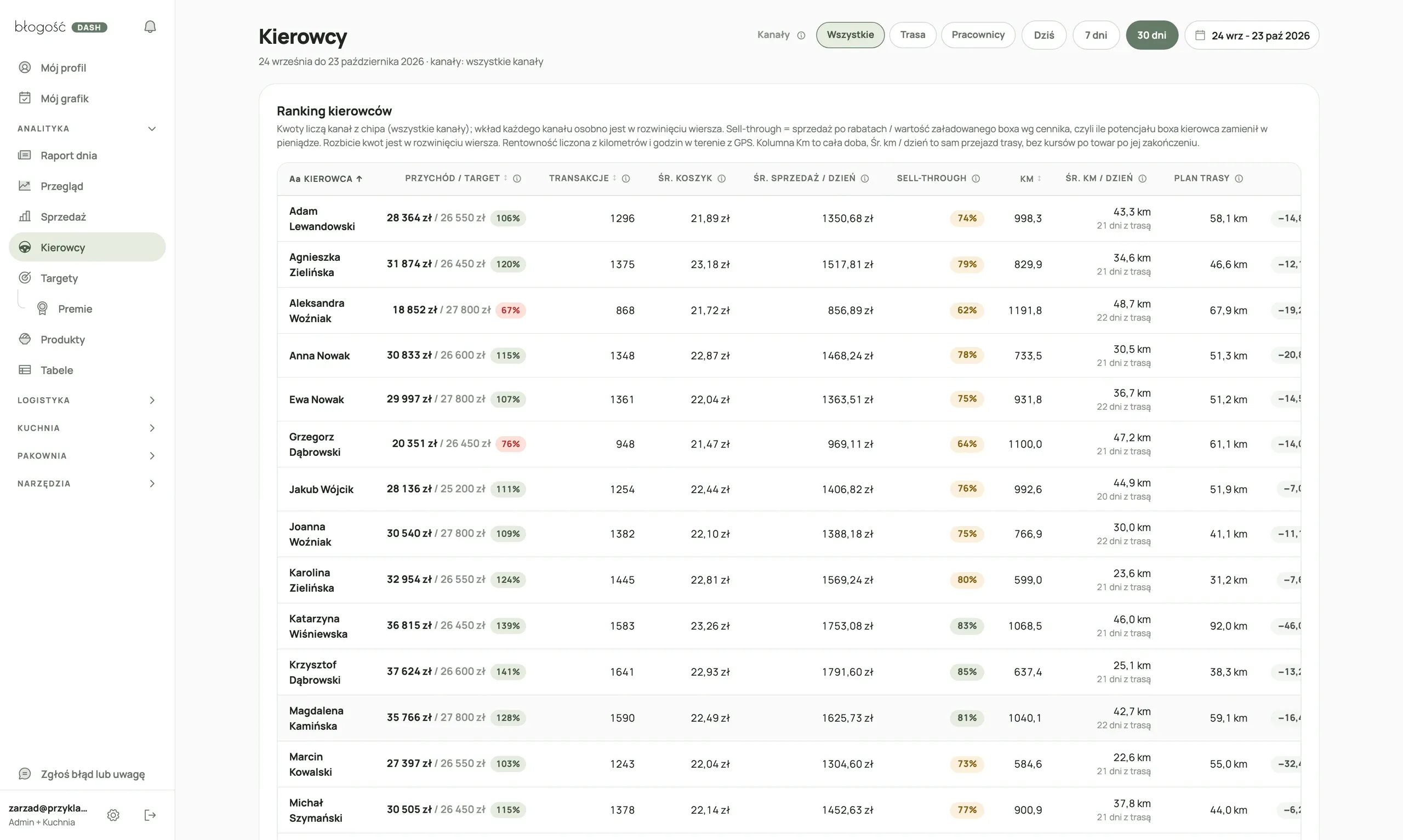Click info icon beside Sell-through header
The height and width of the screenshot is (840, 1403).
pos(976,178)
